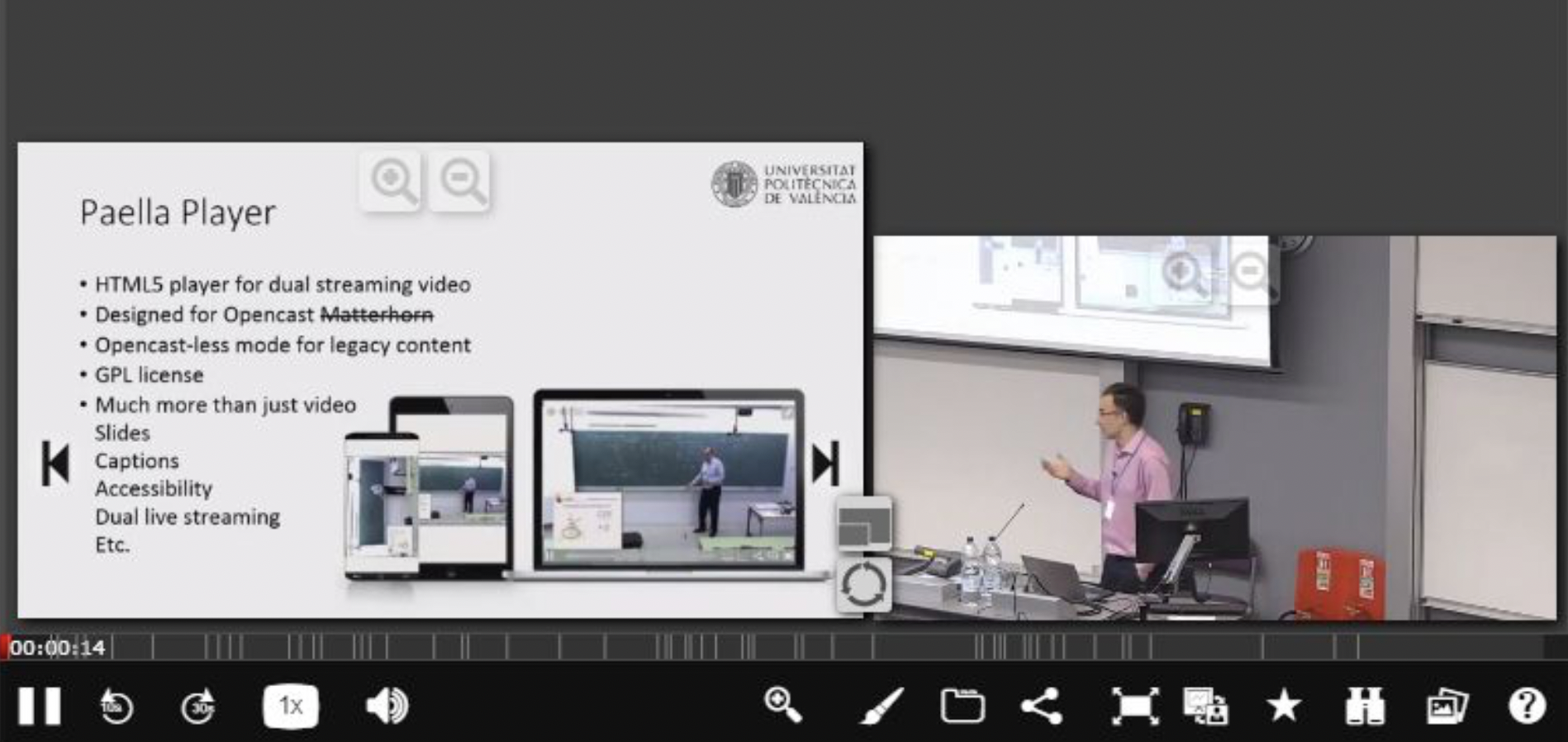
Task: Mute the volume speaker icon
Action: click(386, 706)
